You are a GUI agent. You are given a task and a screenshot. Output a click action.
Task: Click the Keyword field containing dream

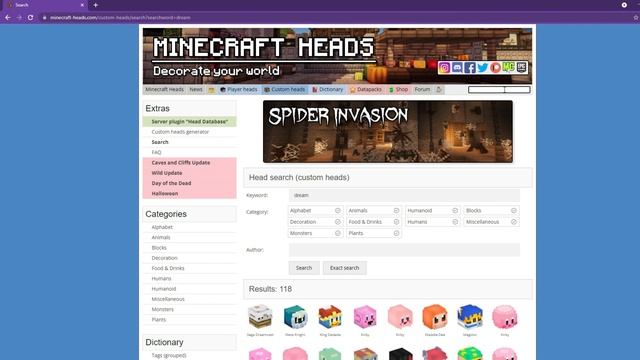click(x=404, y=195)
